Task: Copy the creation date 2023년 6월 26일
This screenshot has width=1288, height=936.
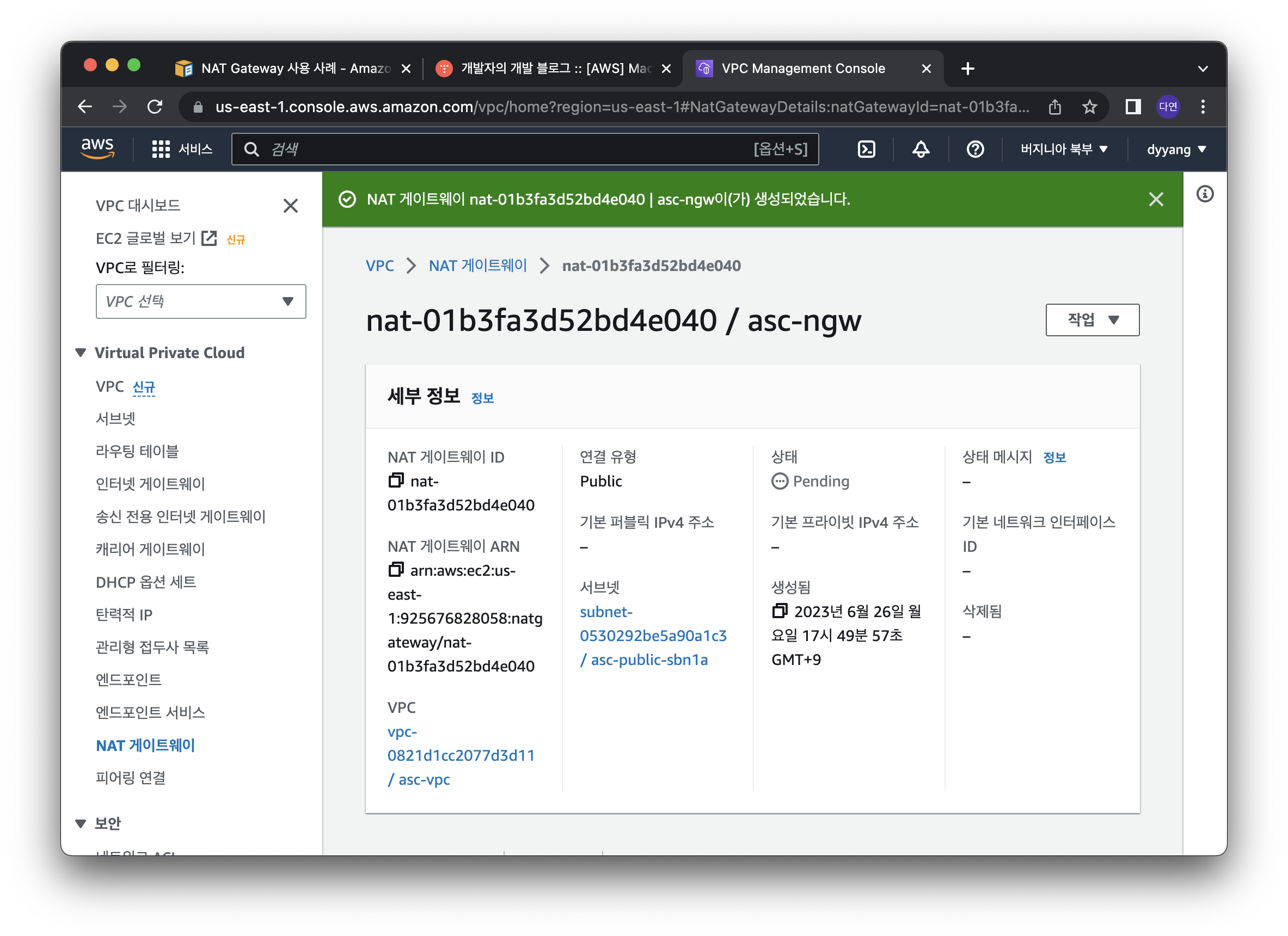Action: 780,611
